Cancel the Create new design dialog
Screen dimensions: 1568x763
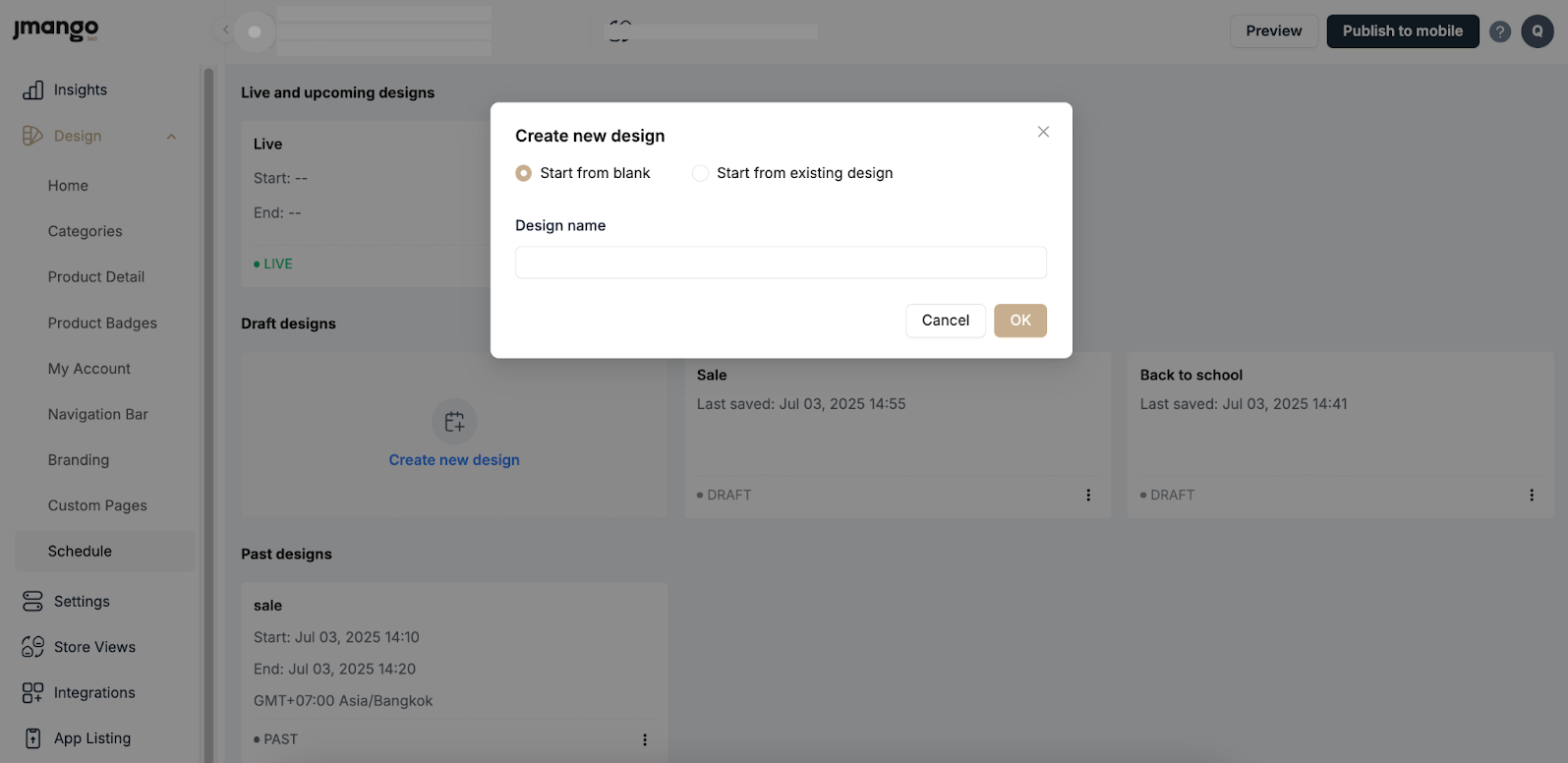945,321
